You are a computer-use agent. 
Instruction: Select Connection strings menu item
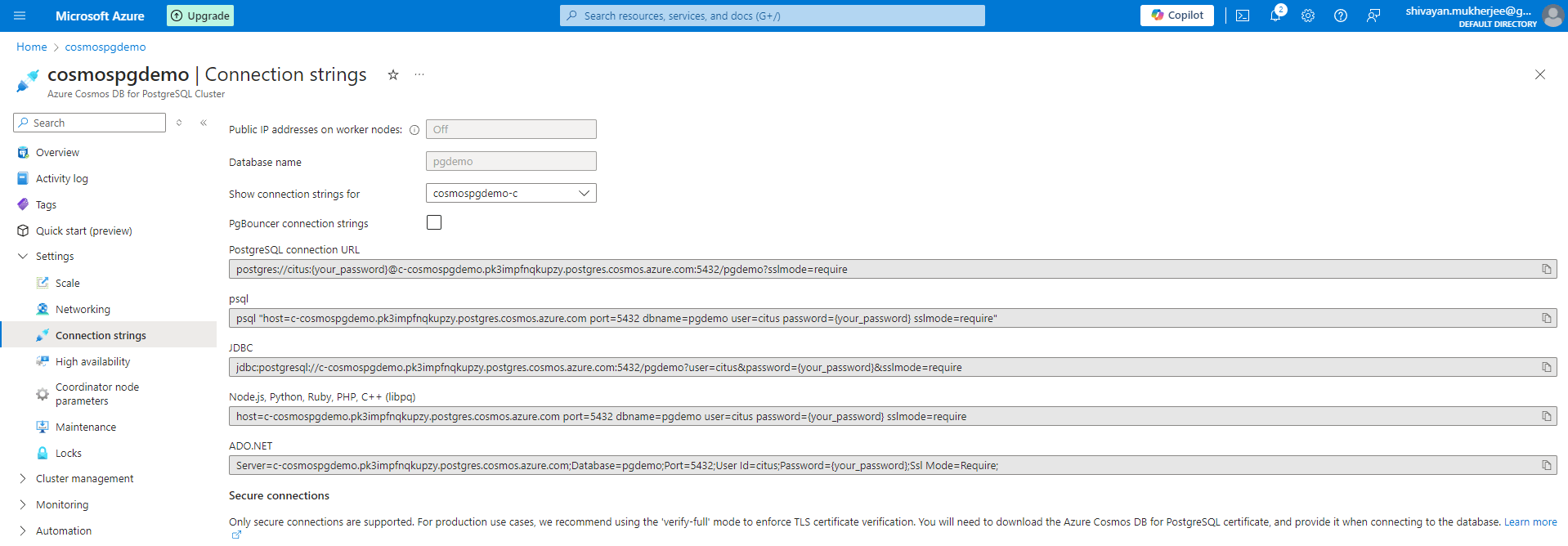point(109,335)
